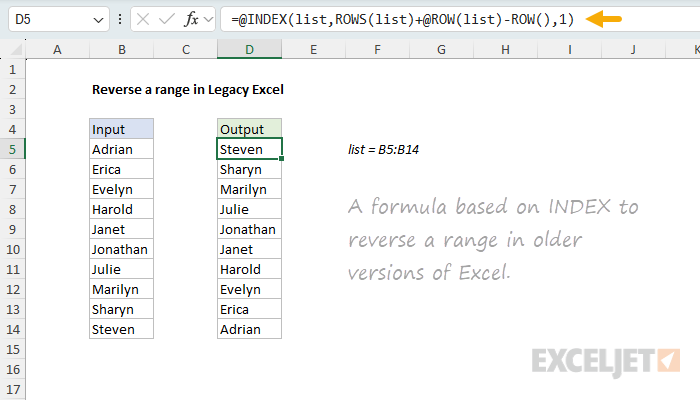
Task: Select column E header
Action: coord(313,50)
